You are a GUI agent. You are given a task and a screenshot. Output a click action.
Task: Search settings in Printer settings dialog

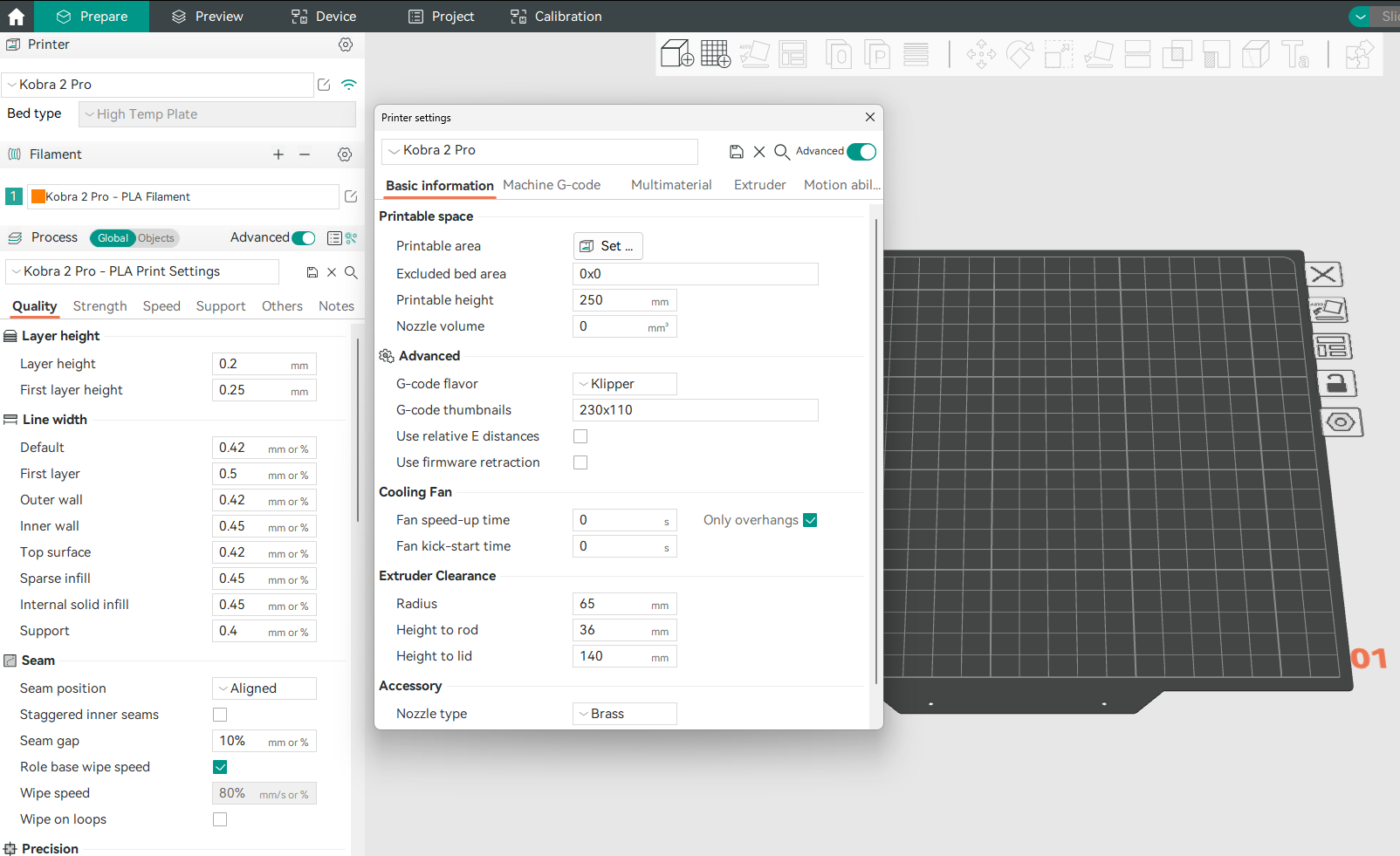tap(782, 152)
